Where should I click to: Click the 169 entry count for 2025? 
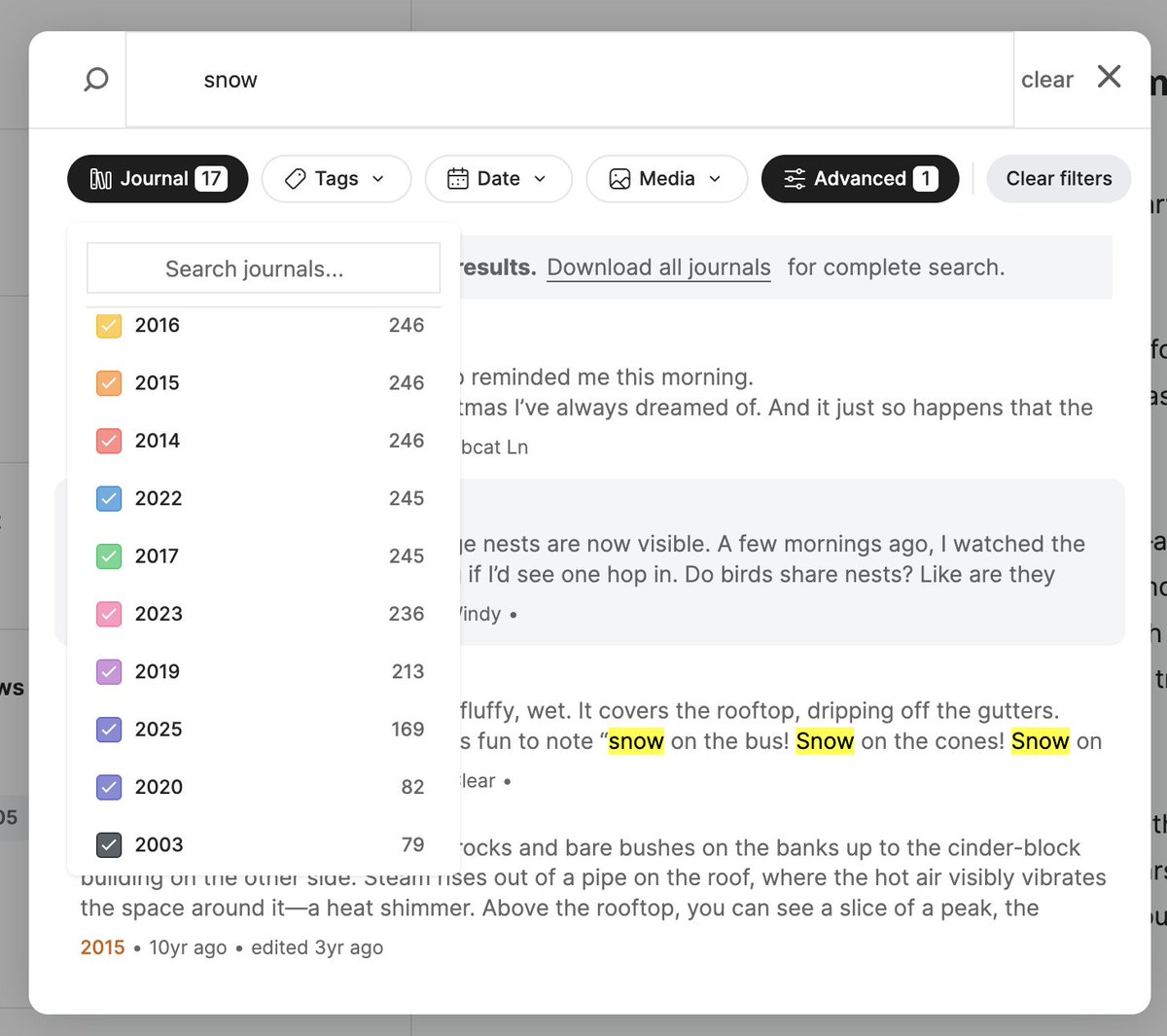(407, 729)
